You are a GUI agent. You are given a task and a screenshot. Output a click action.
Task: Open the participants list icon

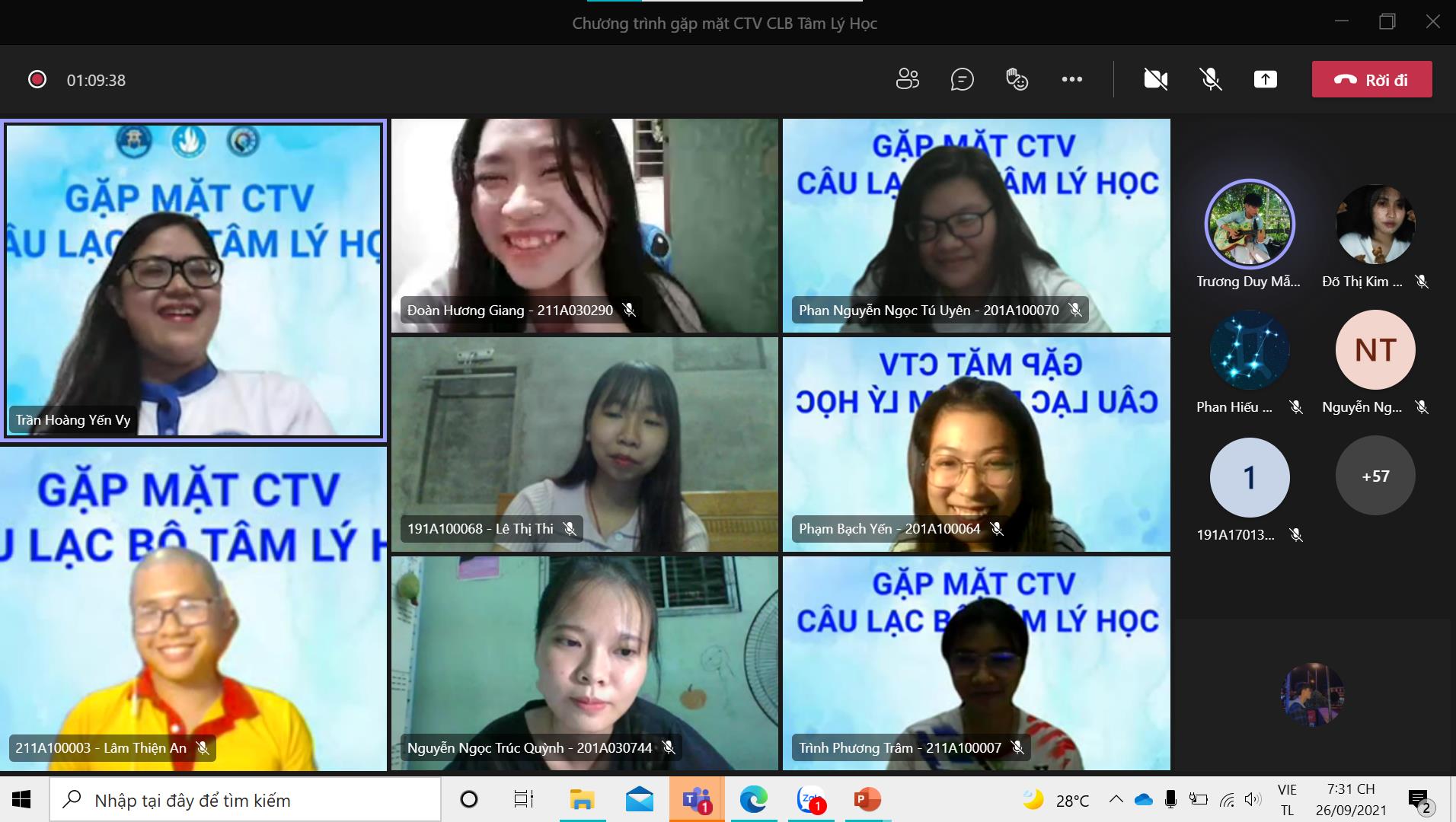click(x=907, y=79)
